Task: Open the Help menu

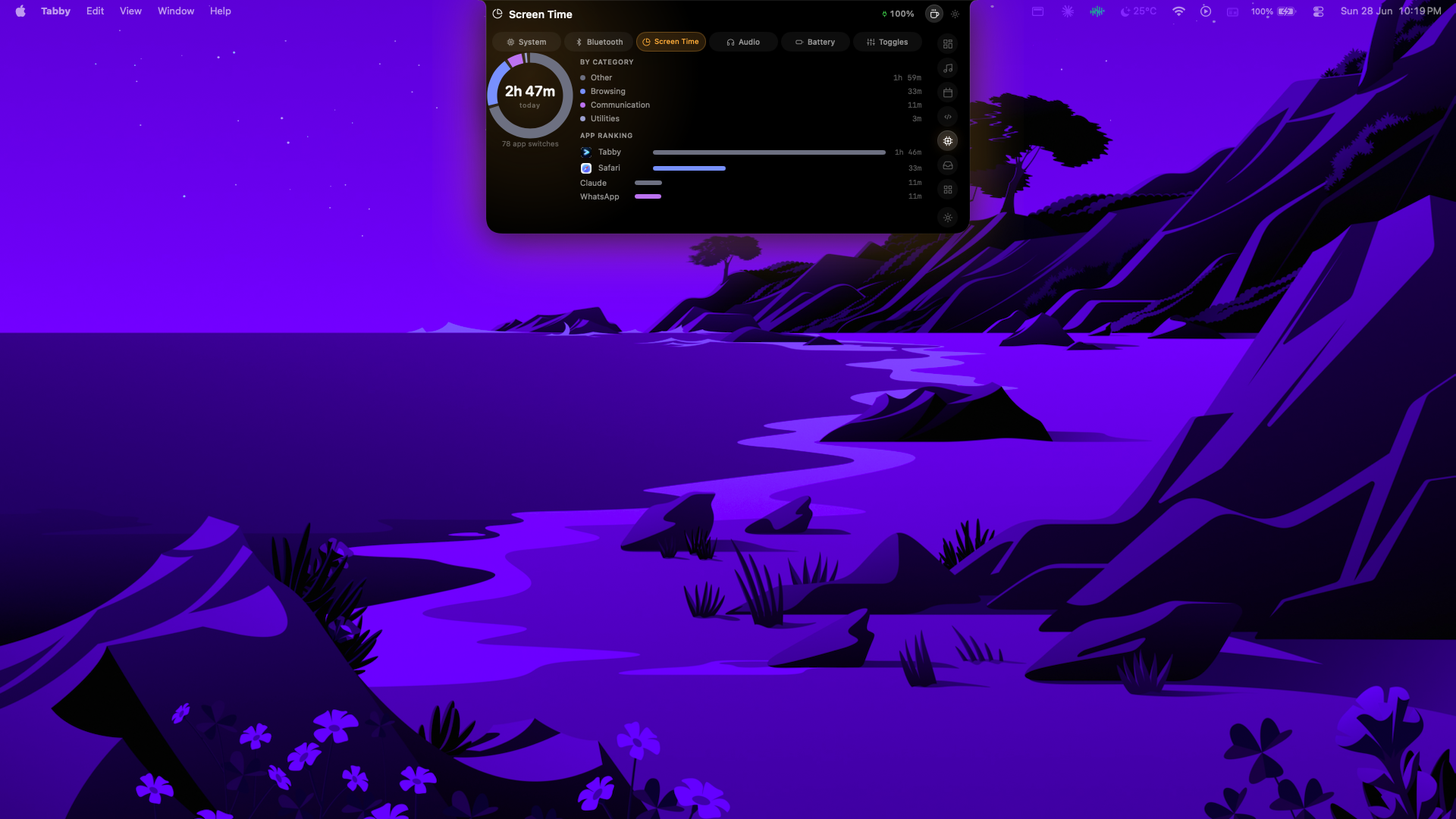Action: tap(221, 11)
